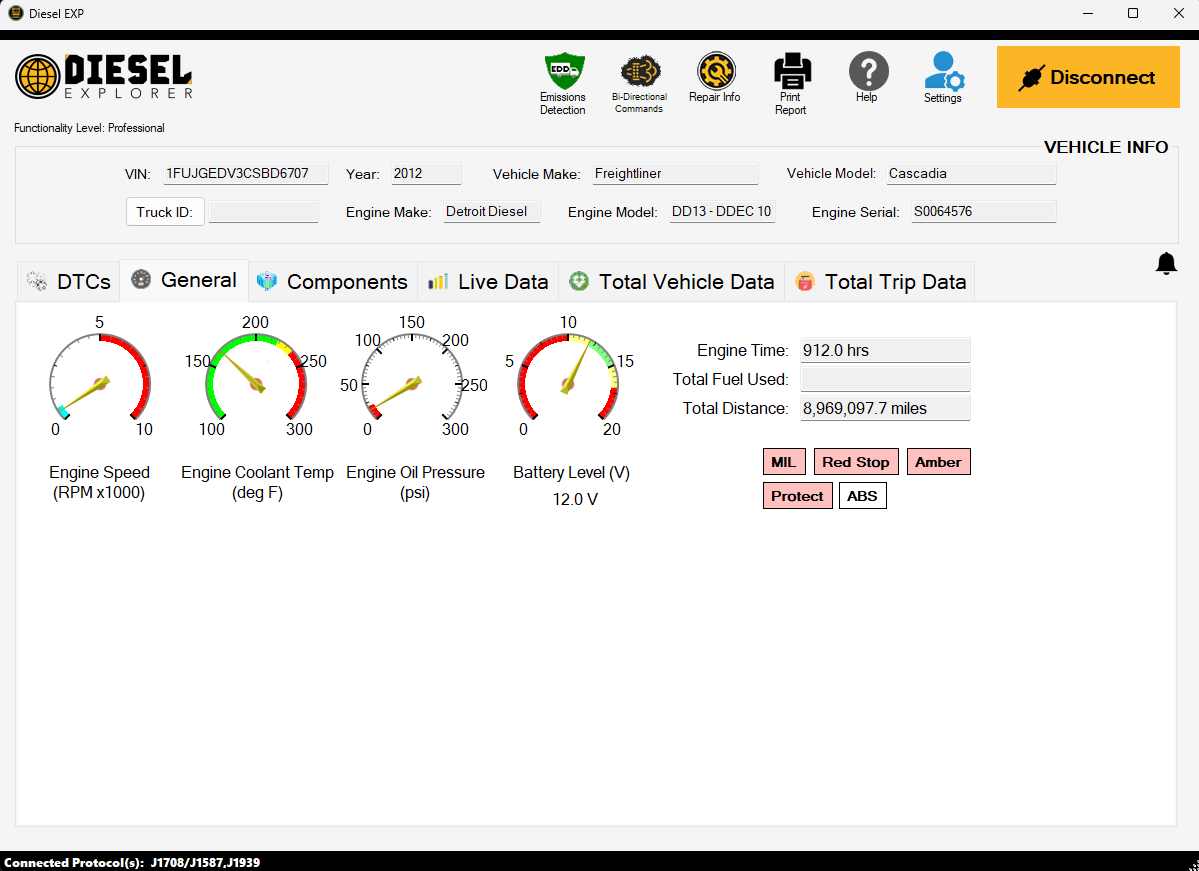Image resolution: width=1199 pixels, height=871 pixels.
Task: Click the Truck ID button
Action: (x=165, y=212)
